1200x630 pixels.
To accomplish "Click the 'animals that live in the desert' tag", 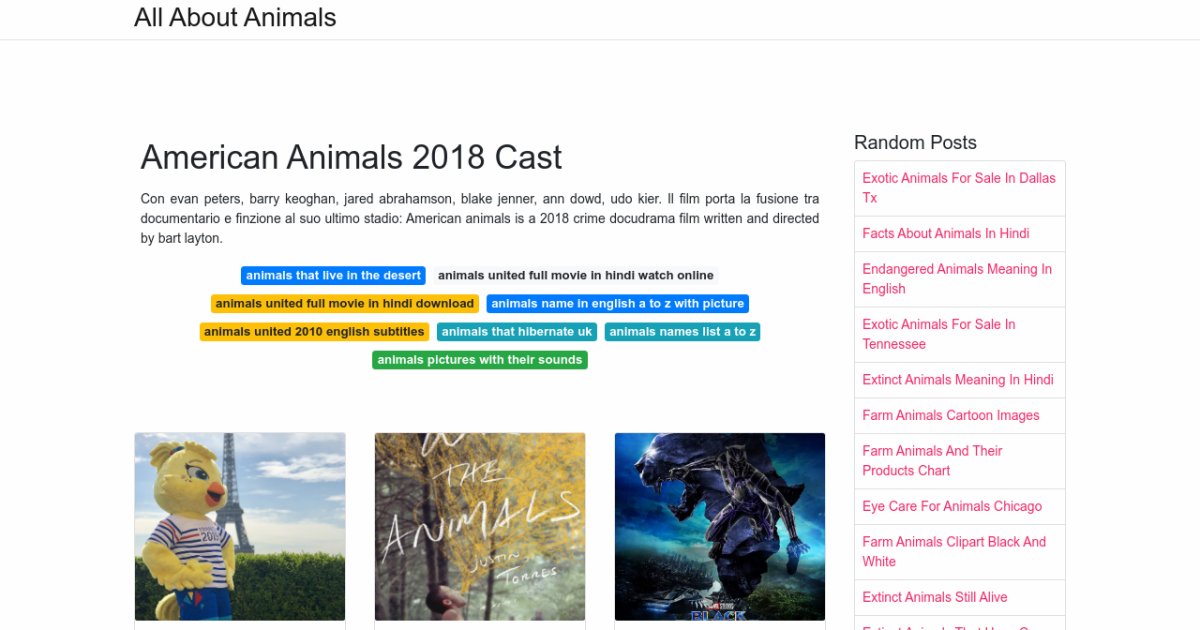I will [x=333, y=276].
